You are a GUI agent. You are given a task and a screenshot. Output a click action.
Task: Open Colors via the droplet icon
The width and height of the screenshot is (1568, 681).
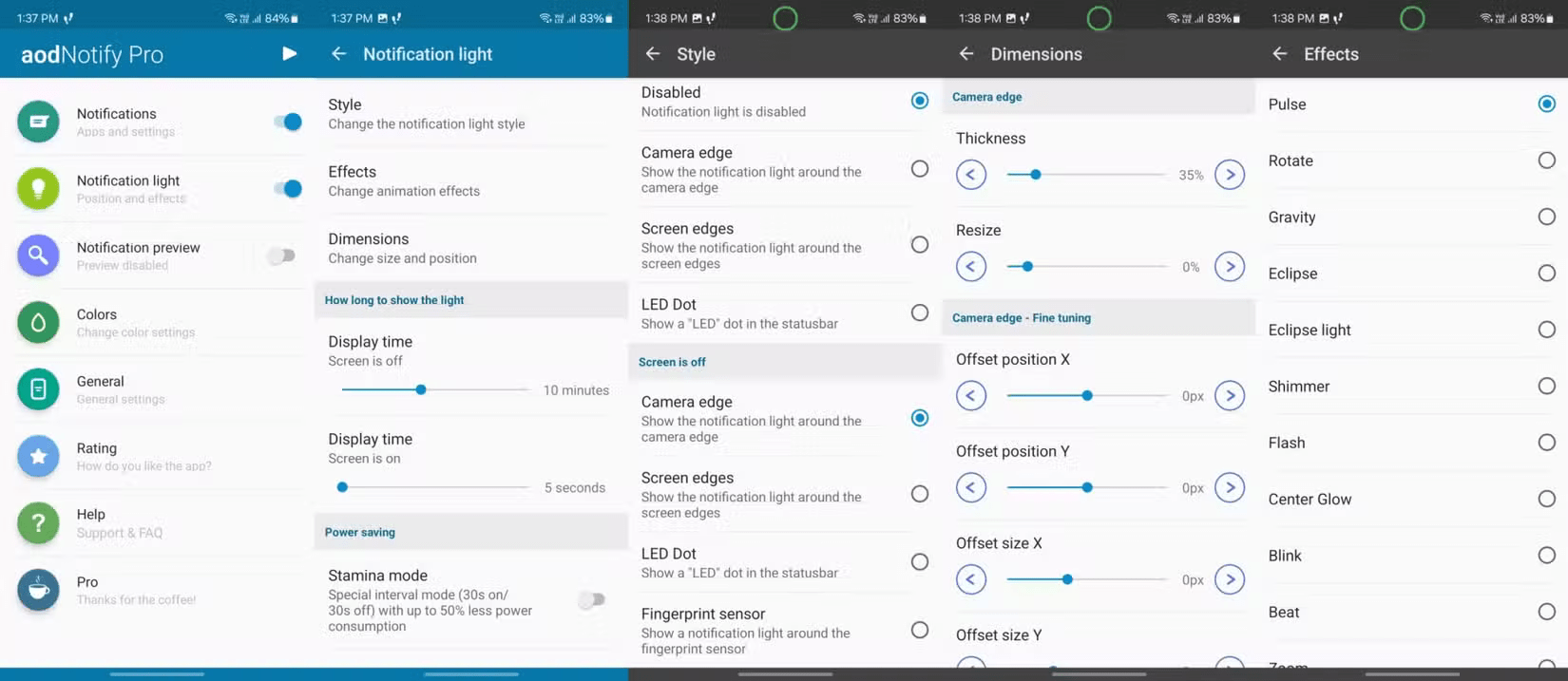pos(38,323)
